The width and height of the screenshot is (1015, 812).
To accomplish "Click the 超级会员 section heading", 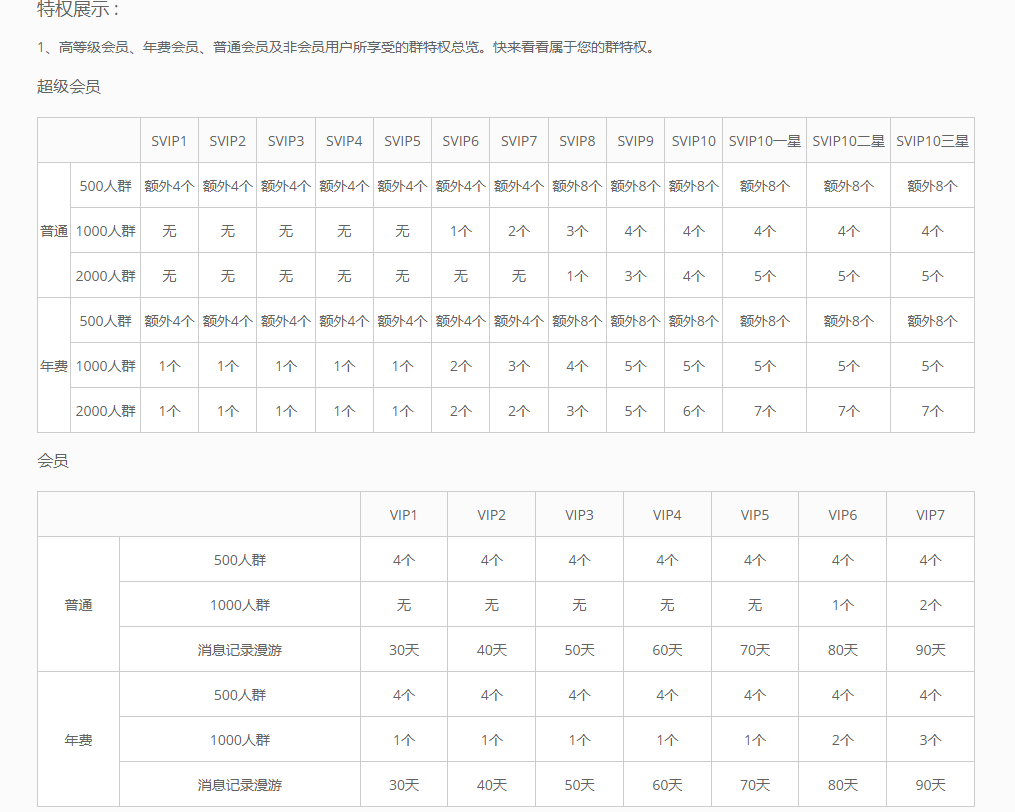I will 69,87.
